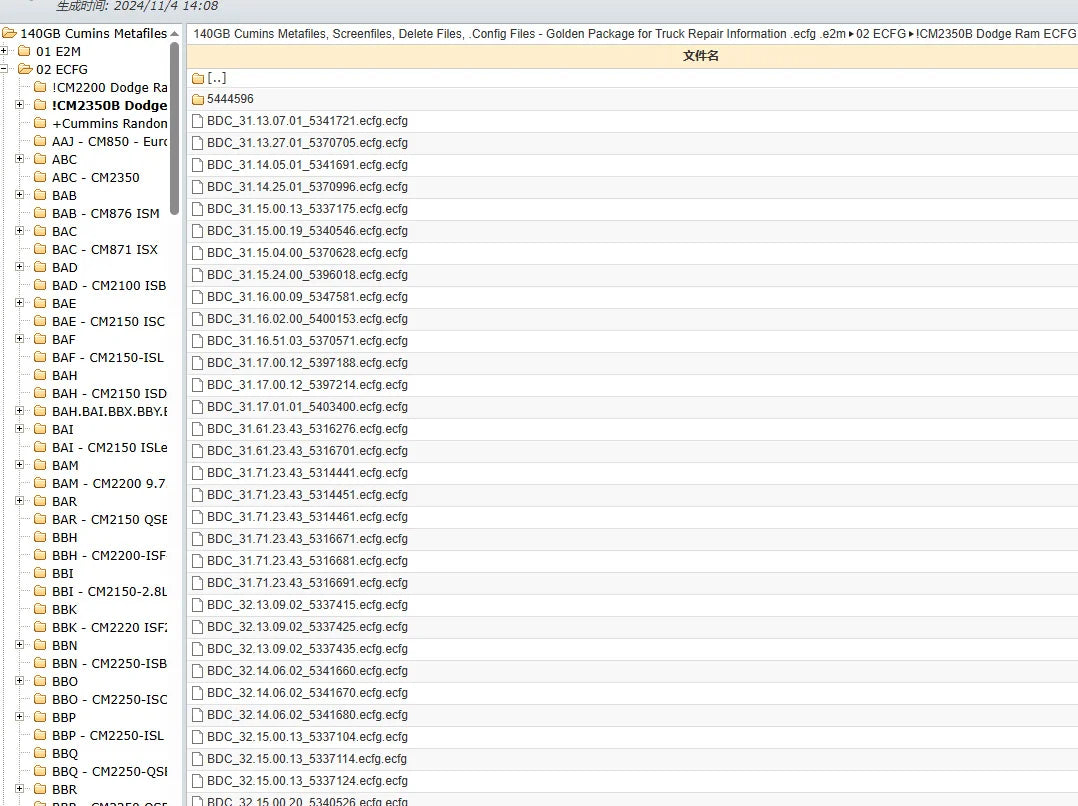Screen dimensions: 1078x806
Task: Select file BDC_32.15.00.13_5337124.ecfg.ecfg
Action: (x=307, y=781)
